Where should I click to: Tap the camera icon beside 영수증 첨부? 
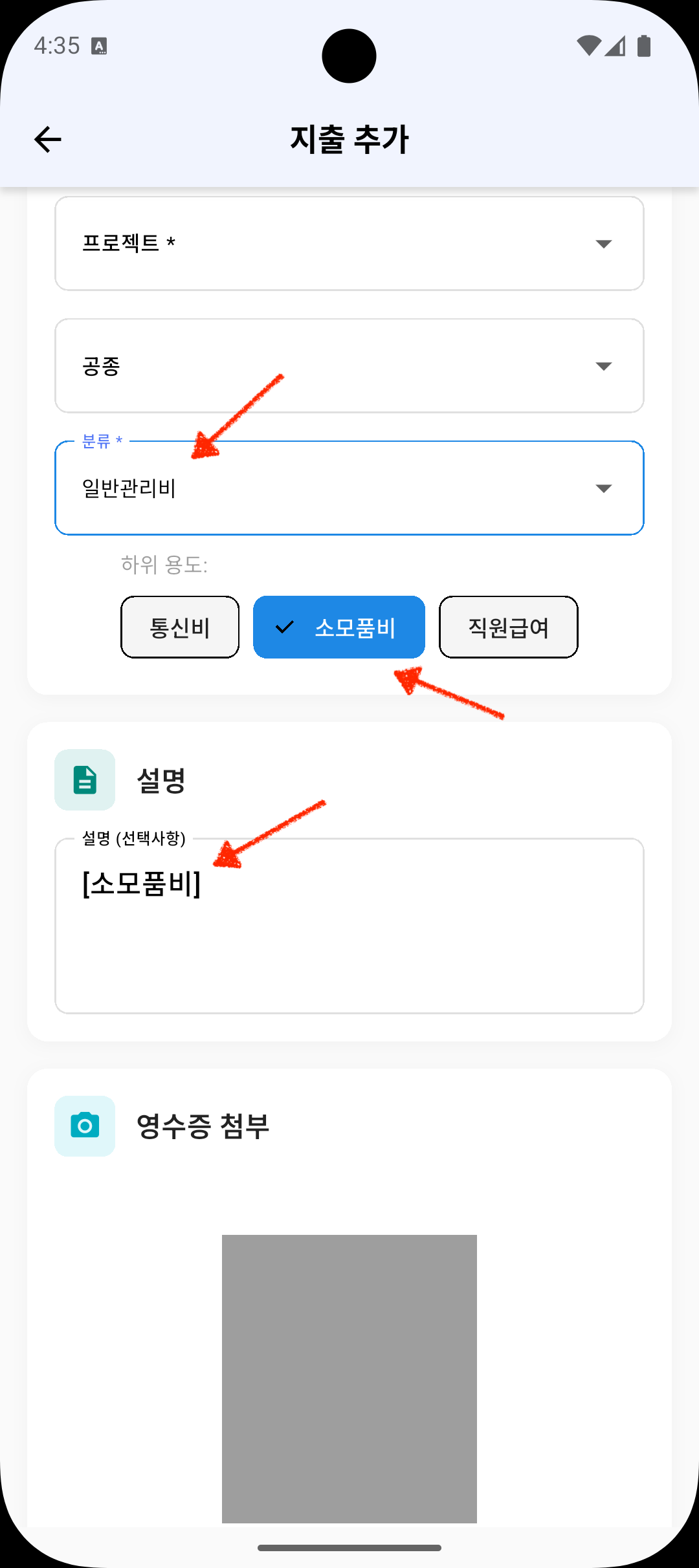[85, 1126]
